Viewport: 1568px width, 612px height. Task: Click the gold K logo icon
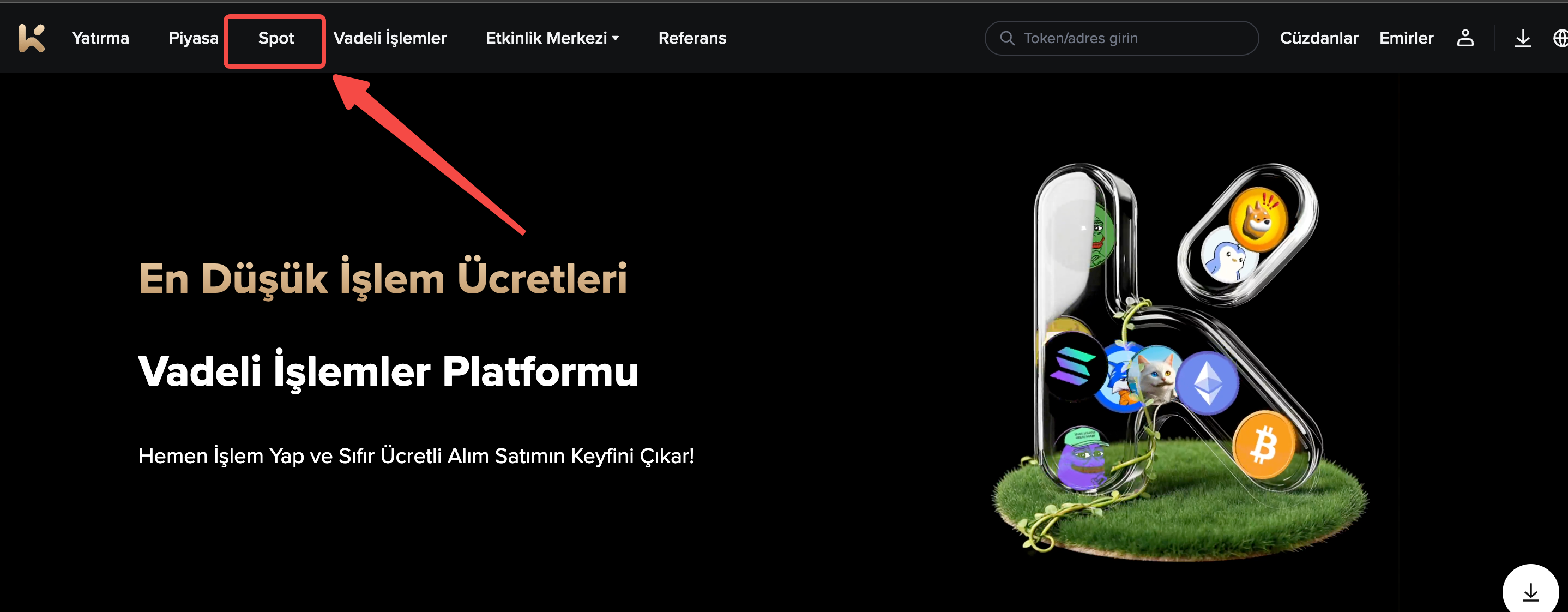coord(32,38)
